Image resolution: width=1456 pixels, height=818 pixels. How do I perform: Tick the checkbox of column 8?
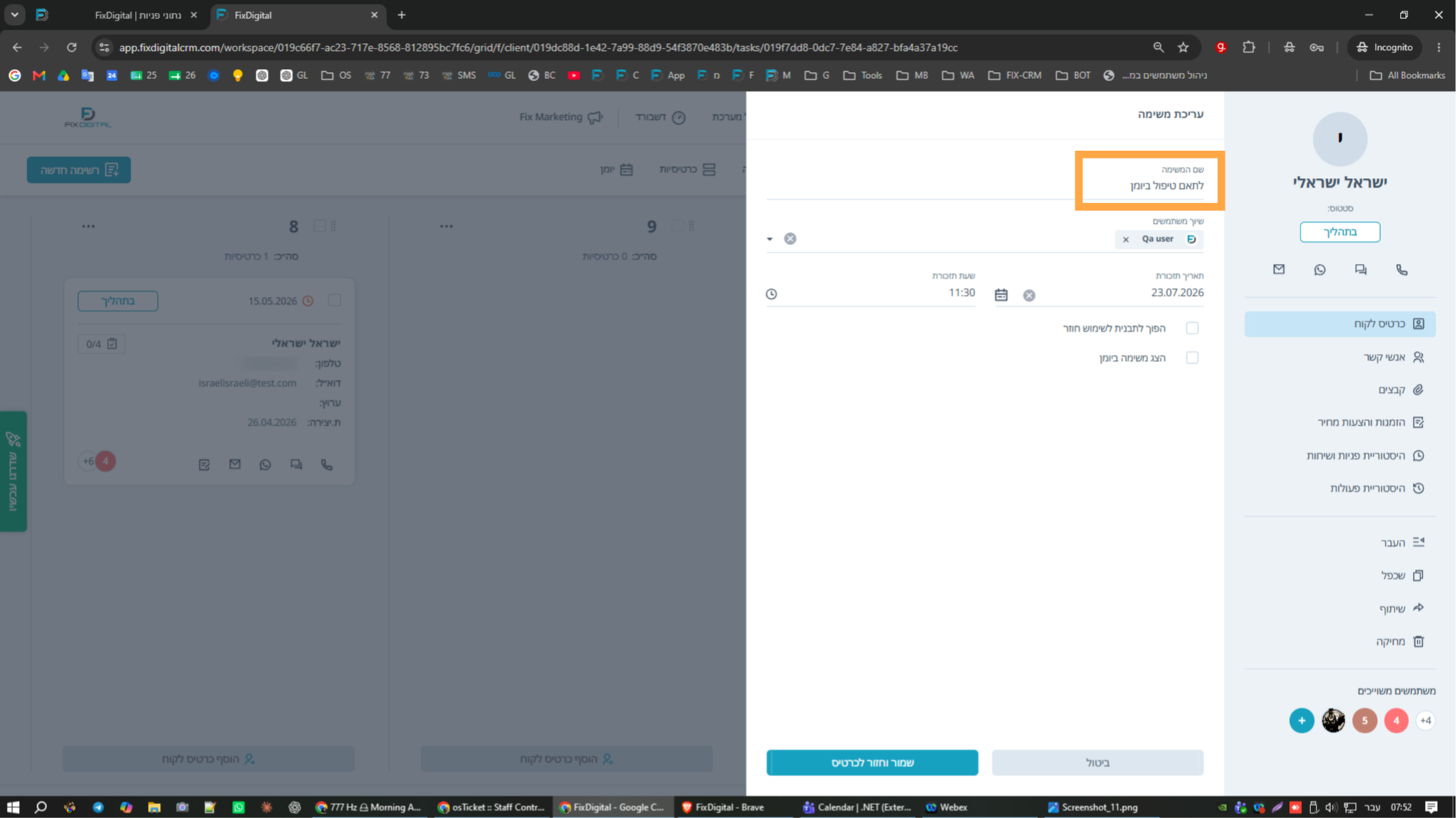(319, 226)
